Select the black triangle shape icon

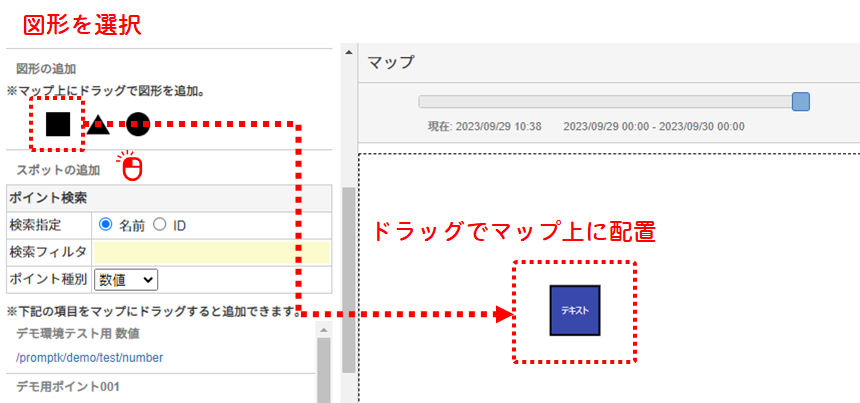coord(98,125)
